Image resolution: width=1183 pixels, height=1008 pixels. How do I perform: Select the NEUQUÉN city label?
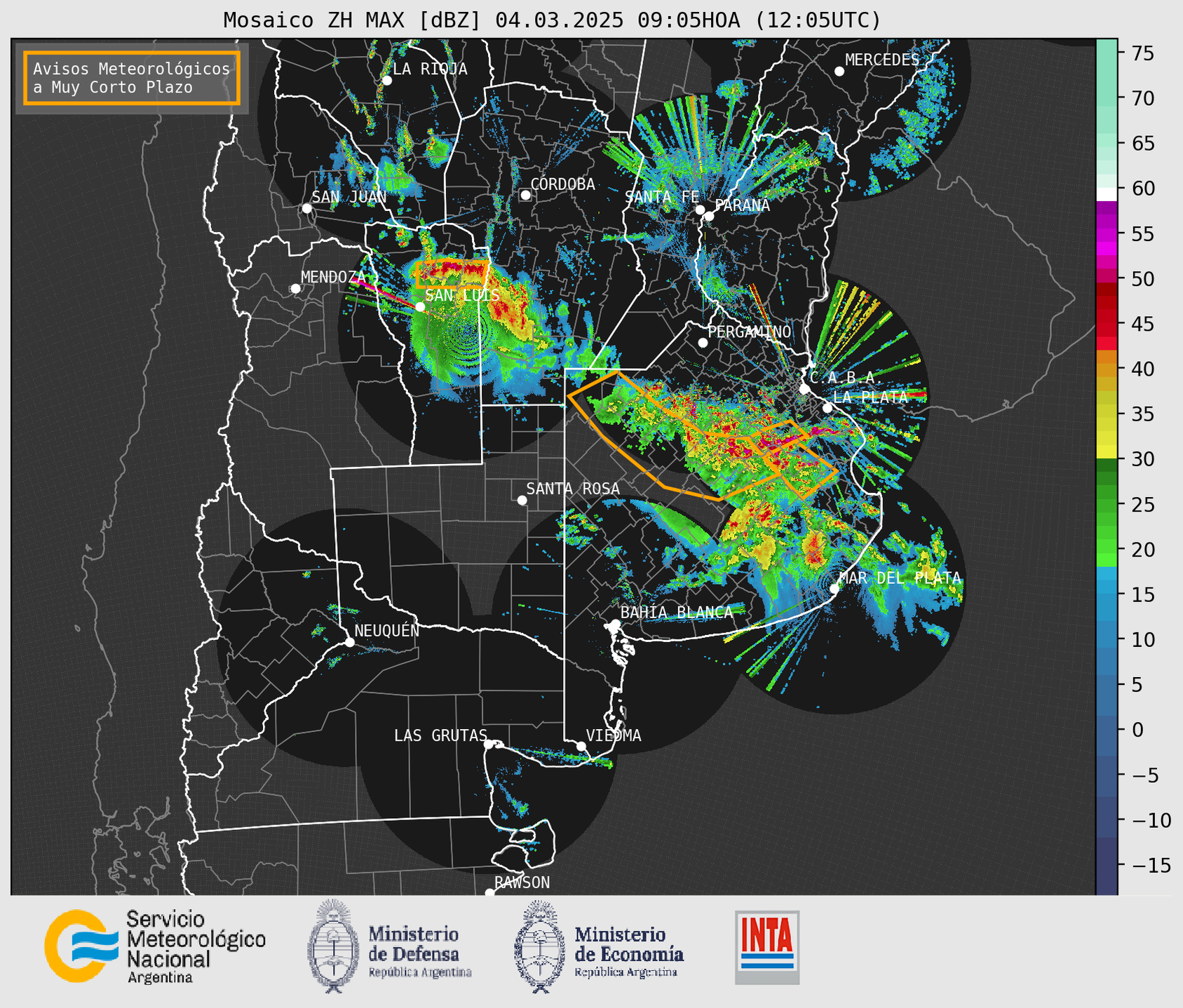[386, 630]
